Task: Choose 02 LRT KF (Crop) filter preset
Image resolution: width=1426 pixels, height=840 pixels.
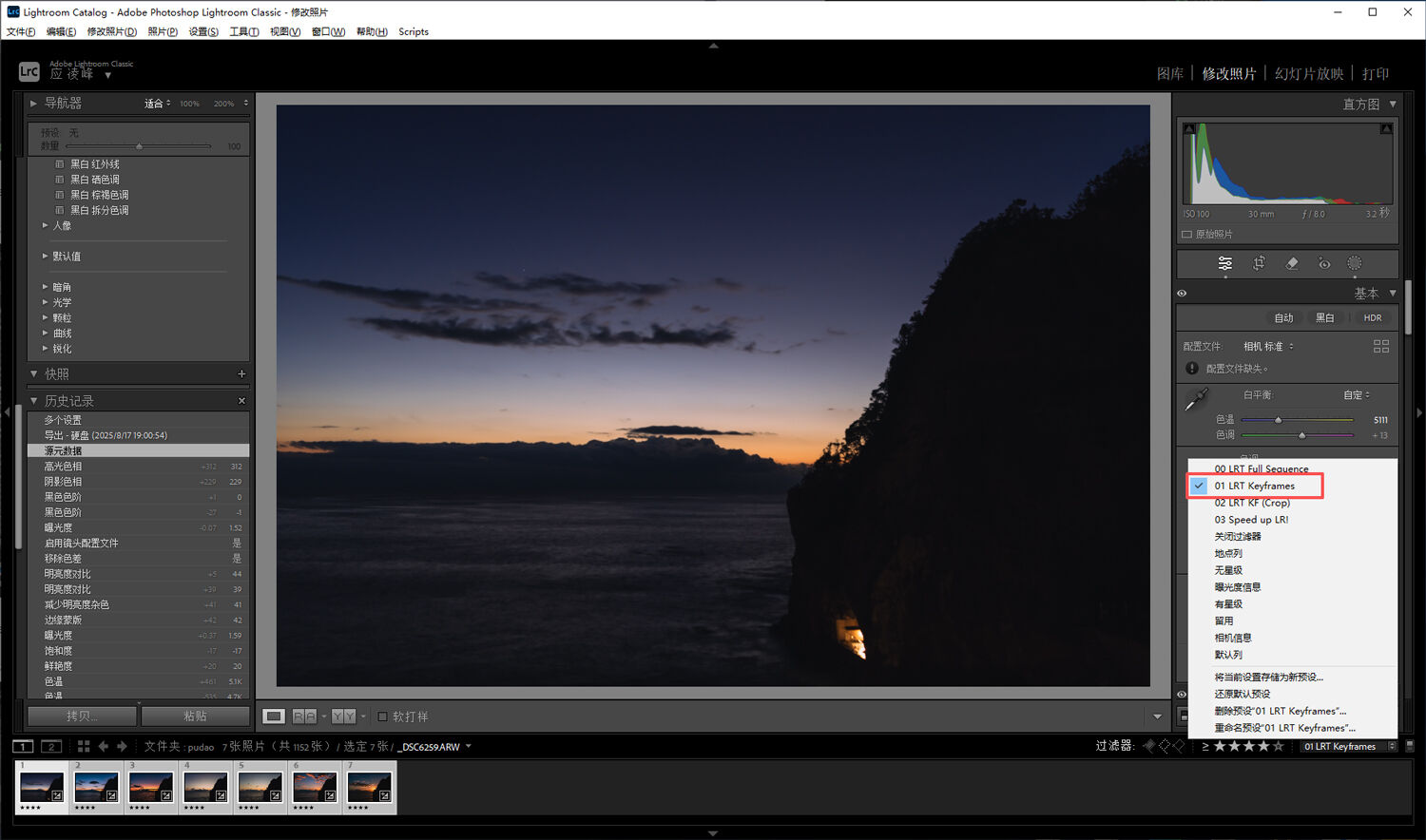Action: point(1251,503)
